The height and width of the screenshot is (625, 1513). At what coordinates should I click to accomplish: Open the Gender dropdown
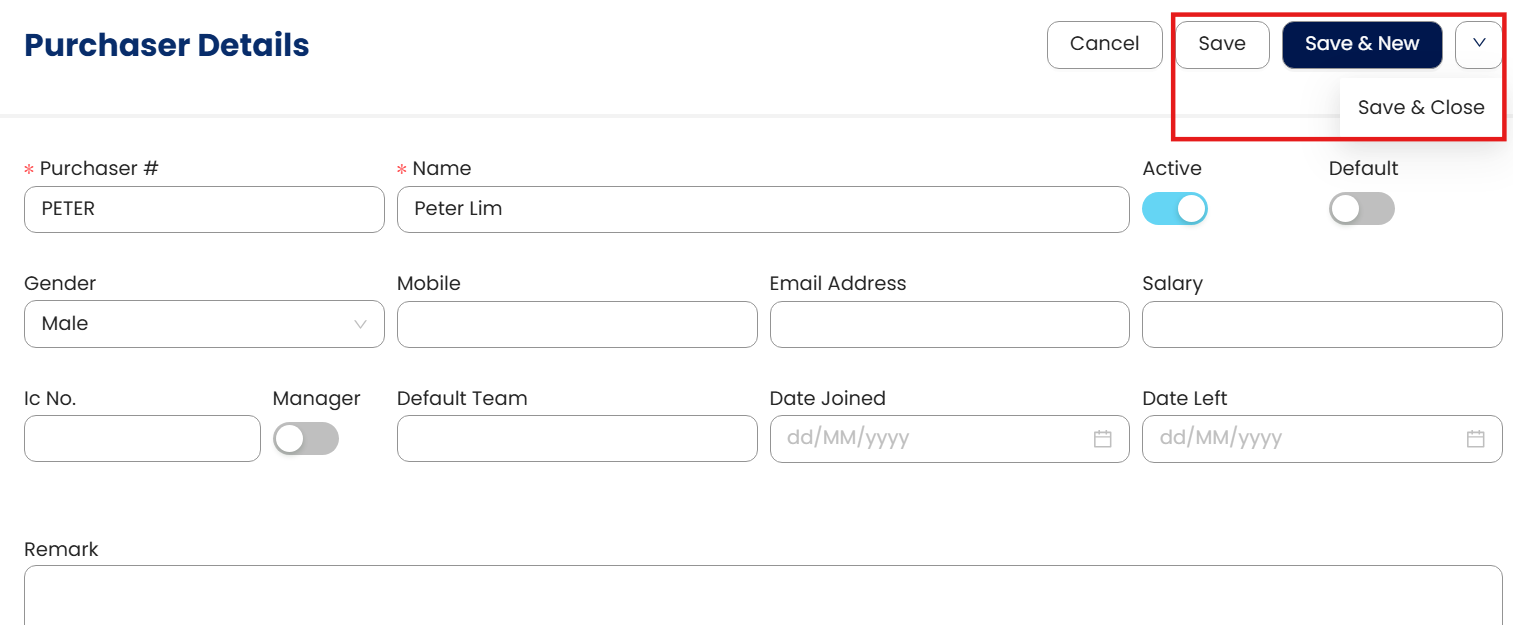pyautogui.click(x=204, y=324)
